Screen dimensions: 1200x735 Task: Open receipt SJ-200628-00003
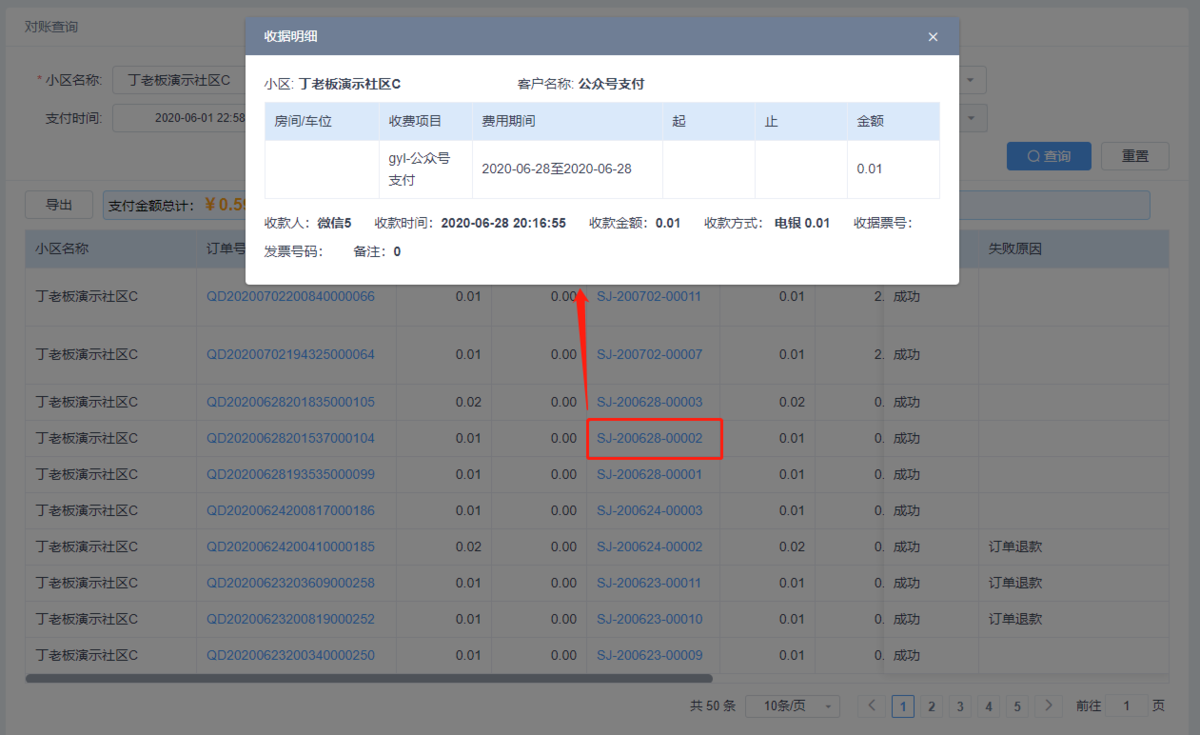(649, 402)
